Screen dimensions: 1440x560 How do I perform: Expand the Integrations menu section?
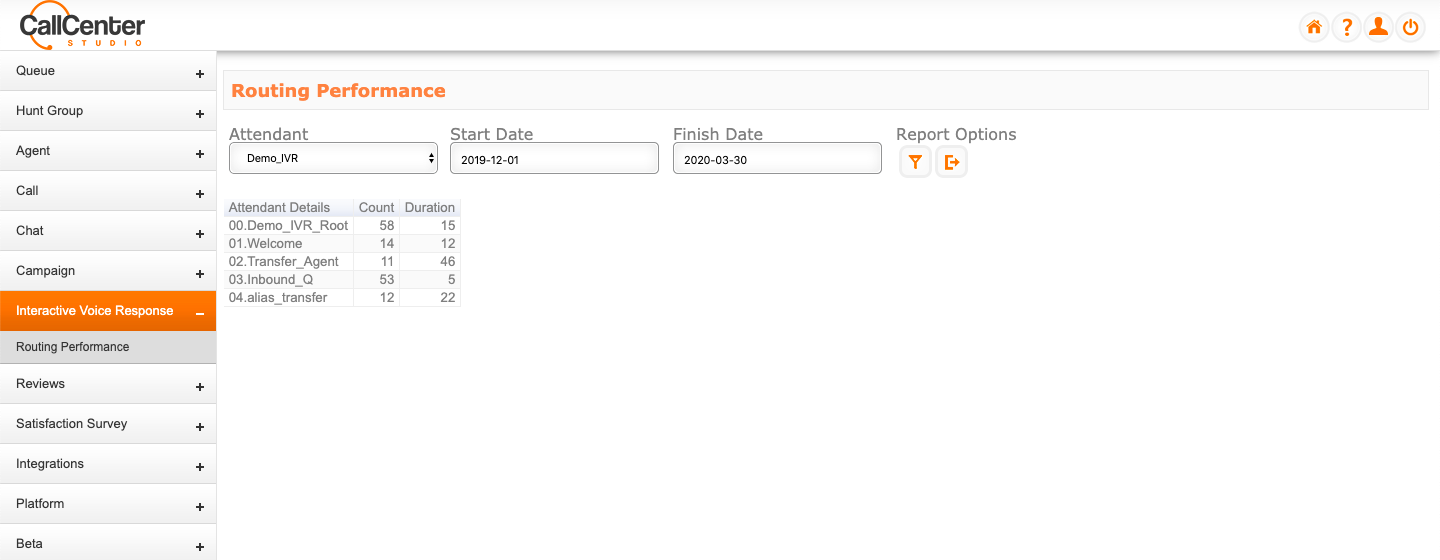click(108, 464)
